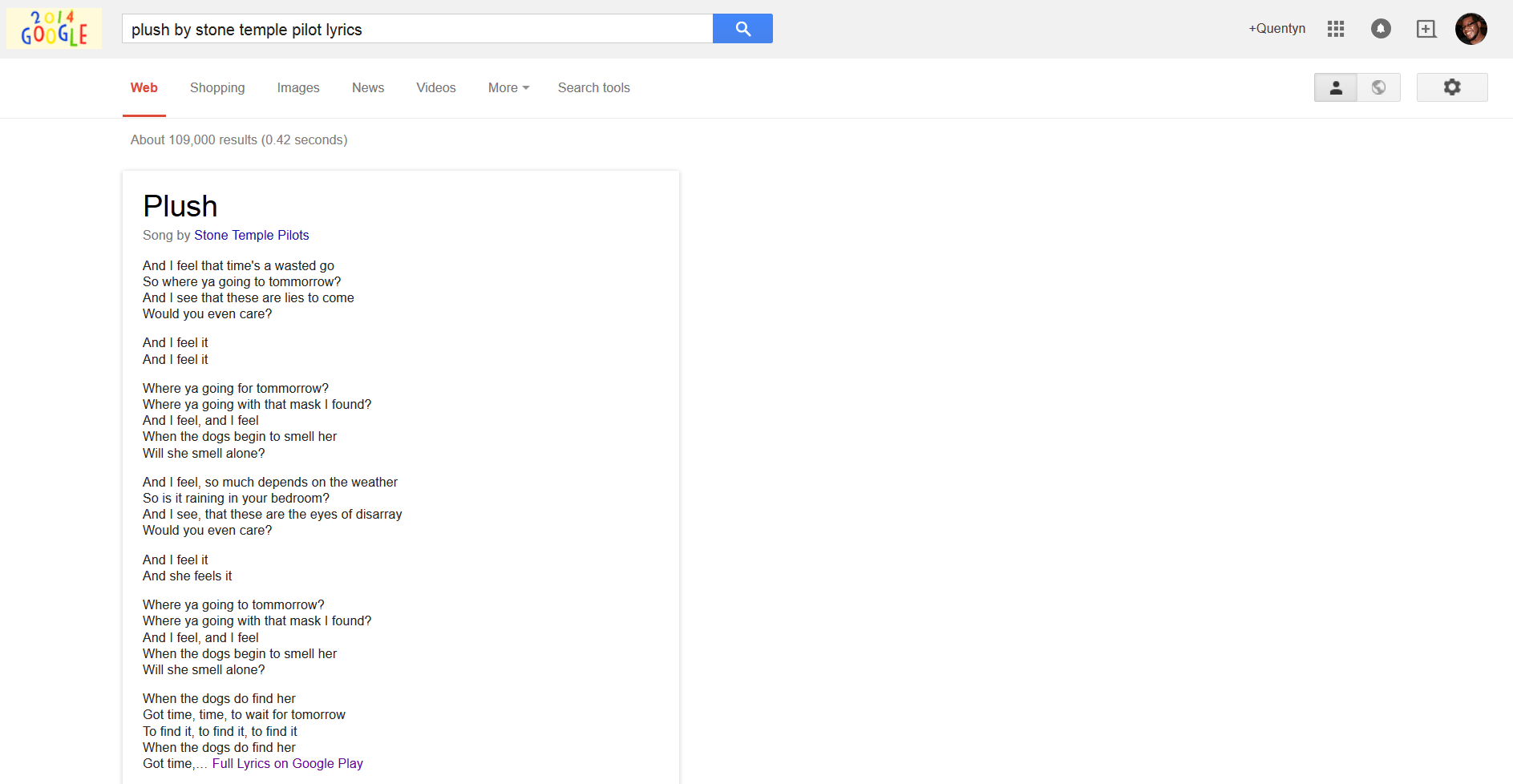
Task: Go to the 2014 Google doodle logo
Action: (x=55, y=29)
